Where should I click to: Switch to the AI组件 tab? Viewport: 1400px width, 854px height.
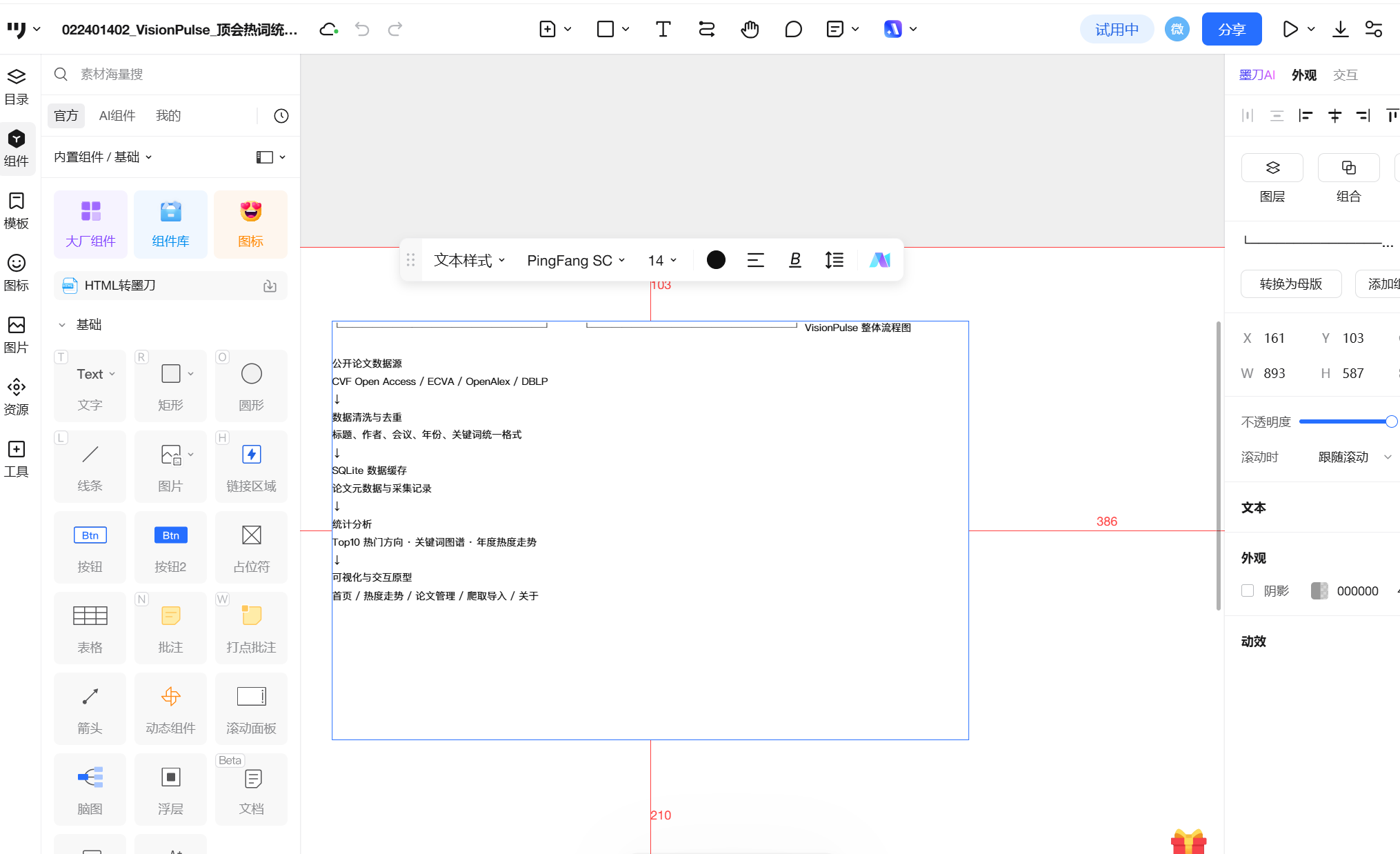tap(117, 116)
